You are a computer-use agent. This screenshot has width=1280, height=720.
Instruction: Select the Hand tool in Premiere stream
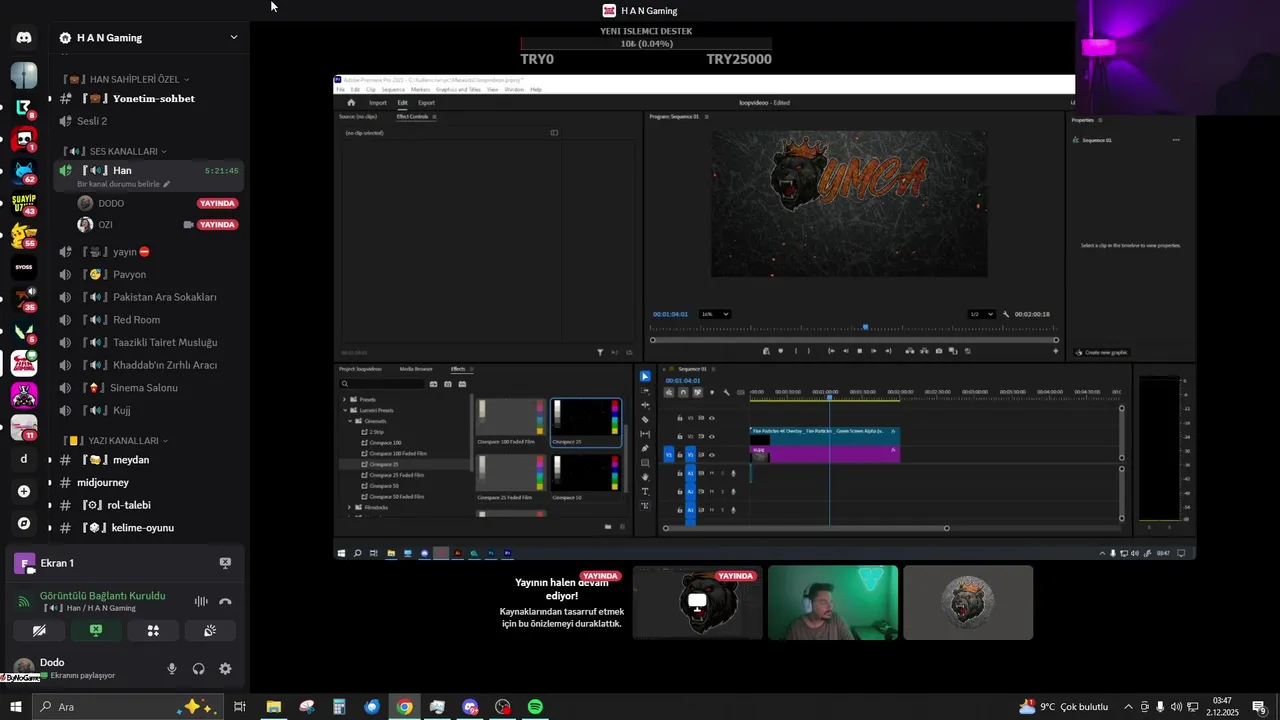645,477
